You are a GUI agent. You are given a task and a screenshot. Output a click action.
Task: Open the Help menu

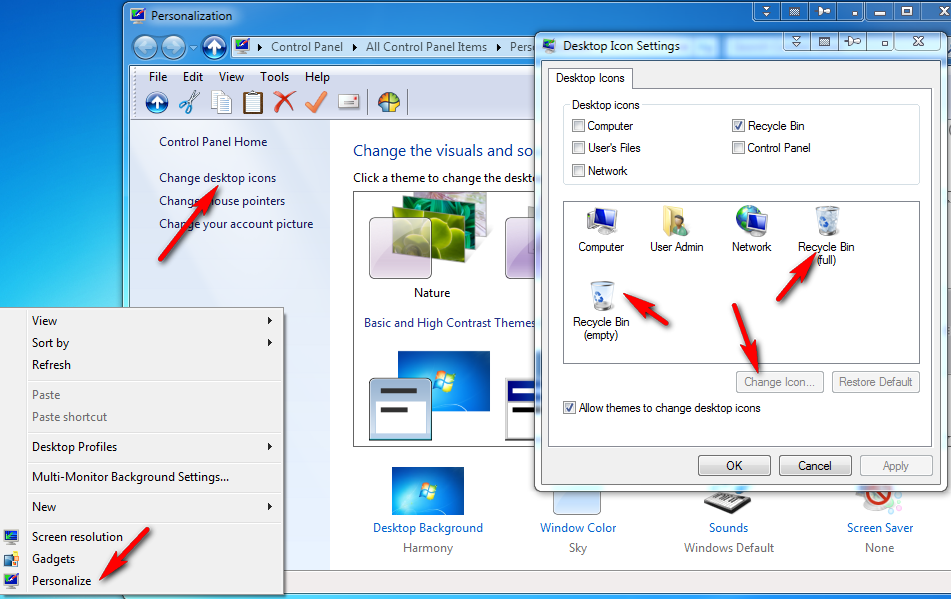point(317,77)
